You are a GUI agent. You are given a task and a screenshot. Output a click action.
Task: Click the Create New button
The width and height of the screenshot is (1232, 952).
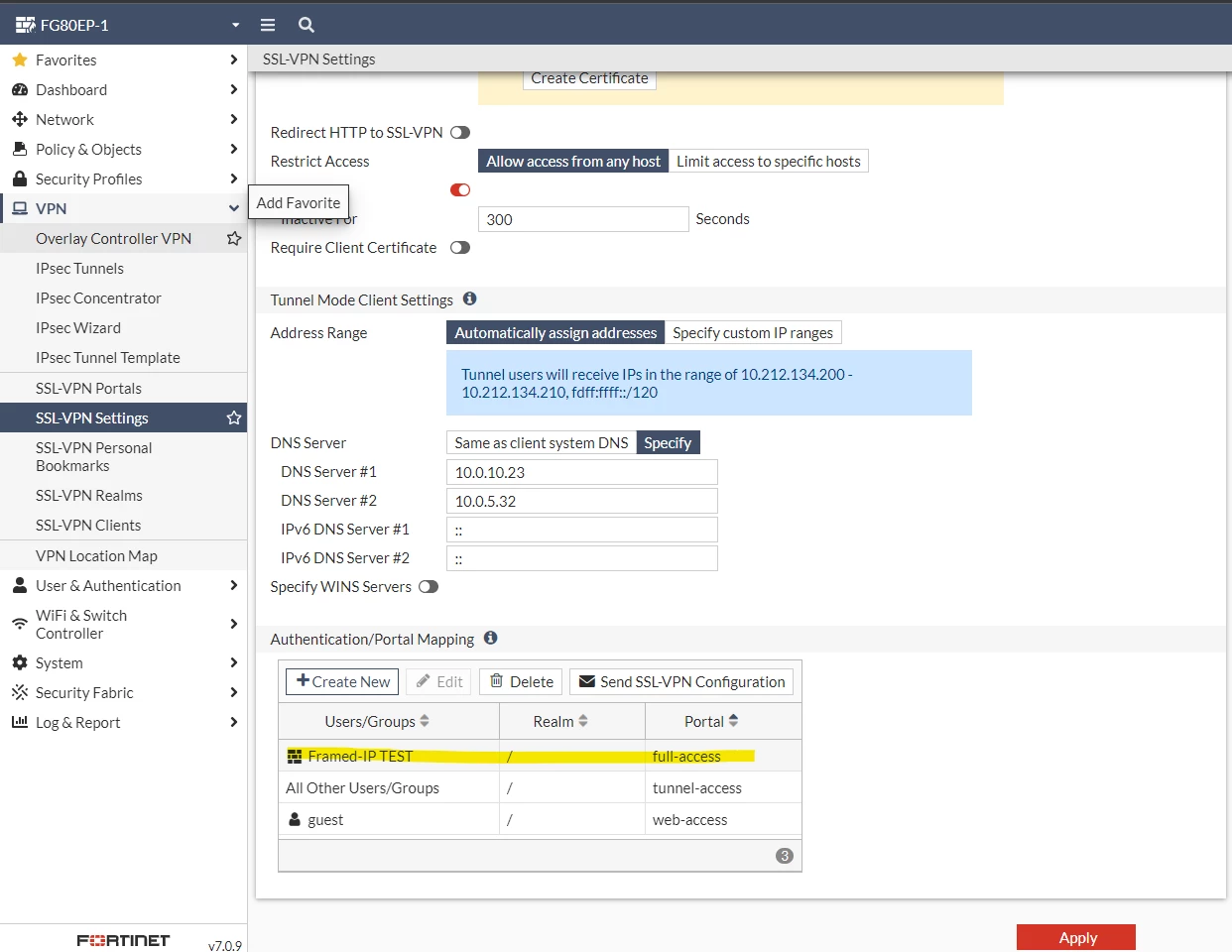click(342, 681)
